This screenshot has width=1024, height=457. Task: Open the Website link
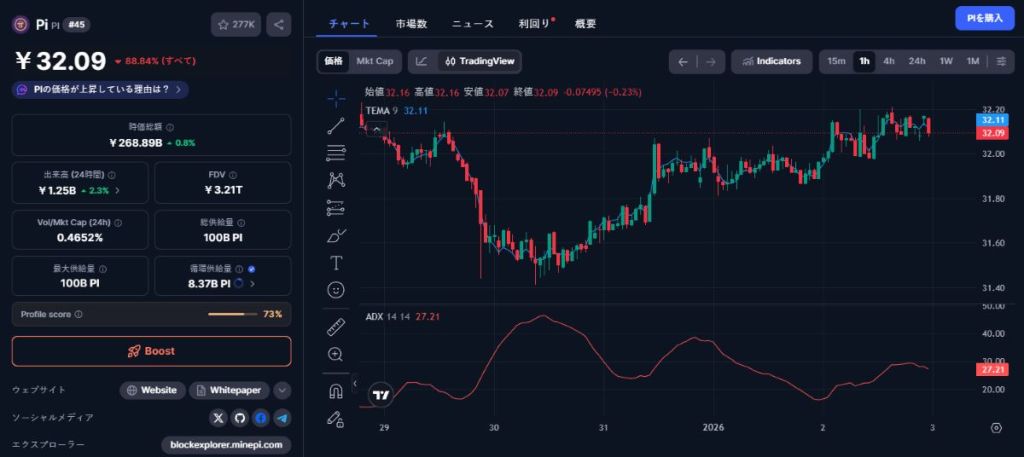point(152,390)
